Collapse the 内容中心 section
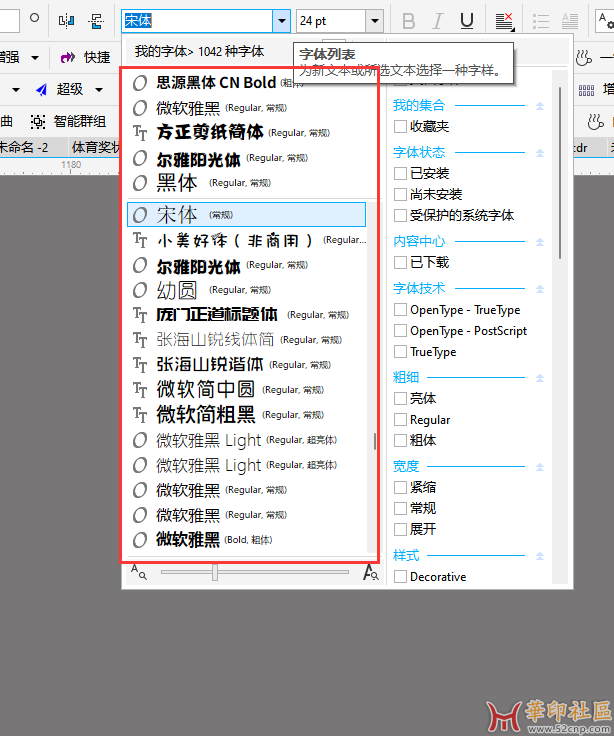The image size is (614, 736). tap(540, 242)
